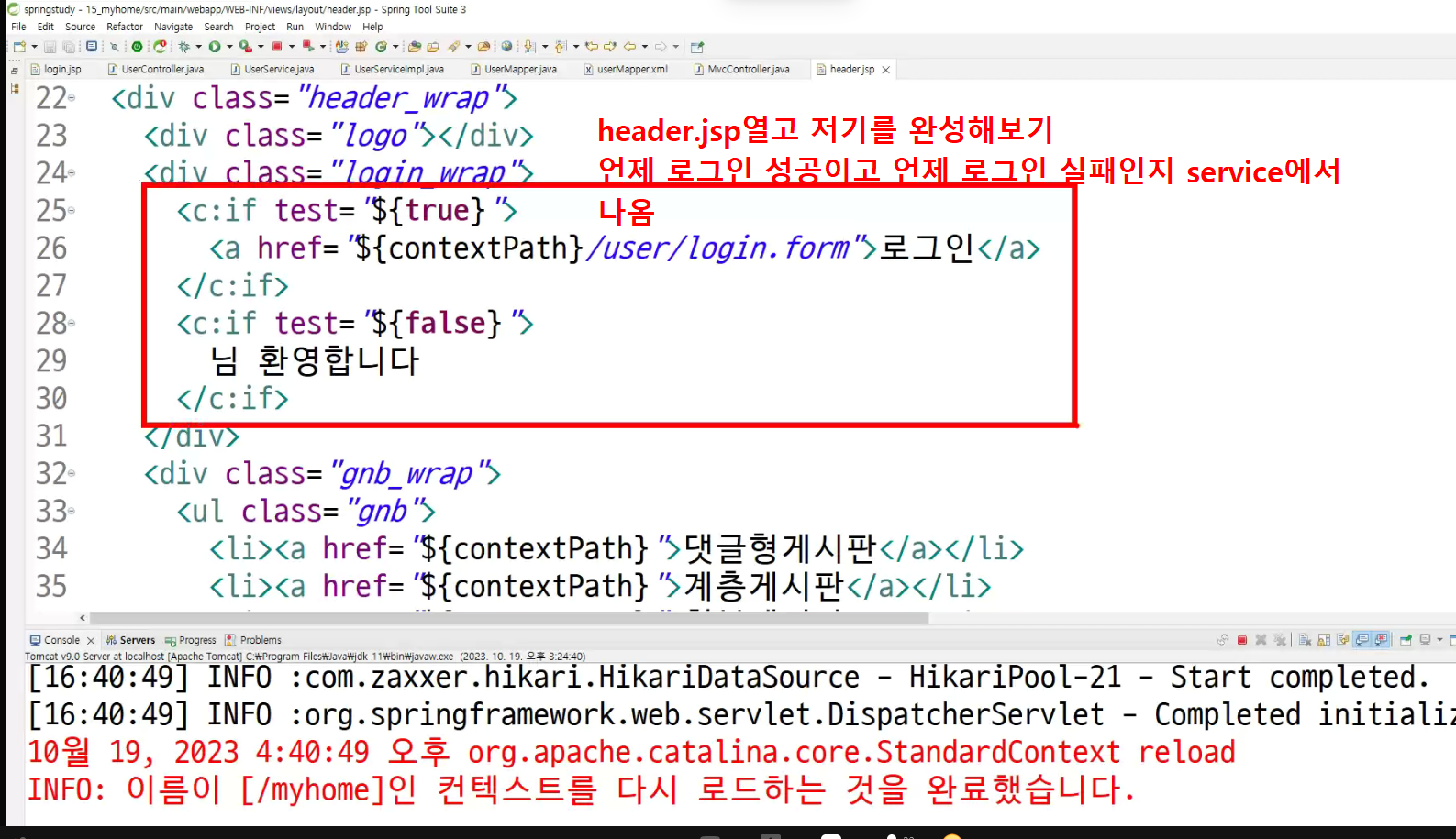Click the Clear Console icon
This screenshot has width=1456, height=839.
tap(1305, 640)
